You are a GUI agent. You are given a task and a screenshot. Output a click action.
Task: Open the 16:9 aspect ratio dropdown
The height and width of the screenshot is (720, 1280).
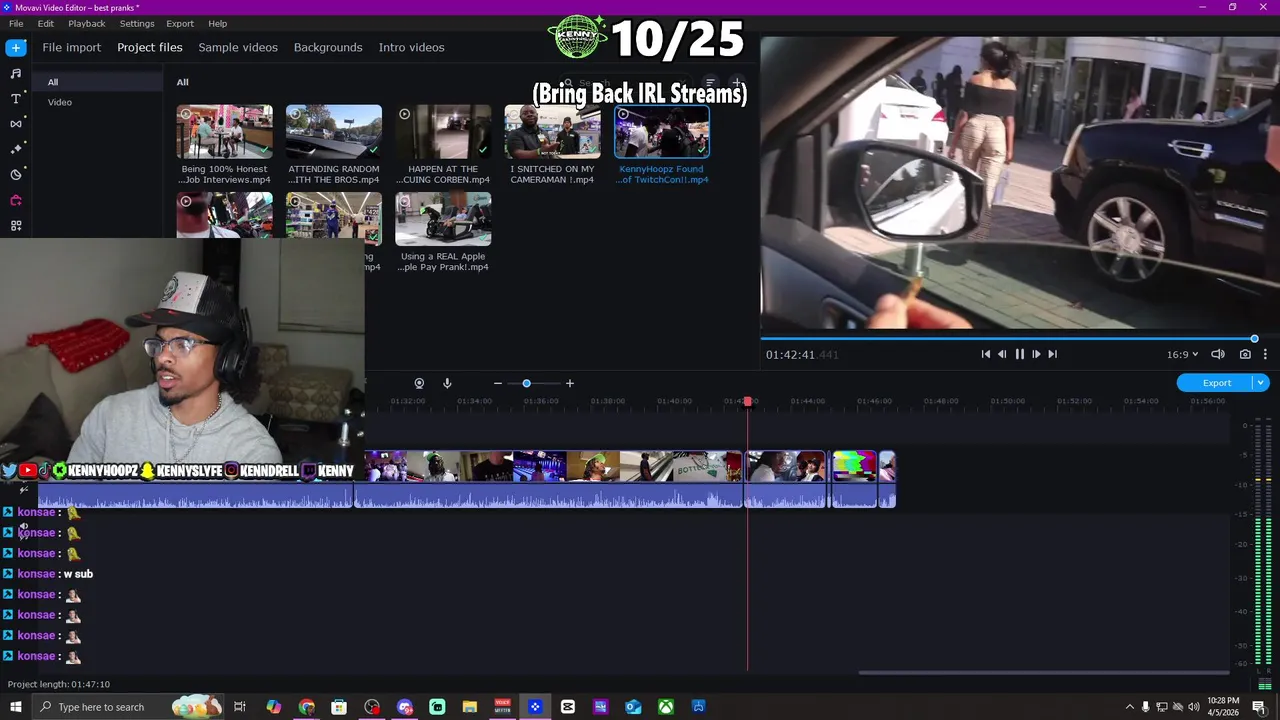pos(1182,354)
